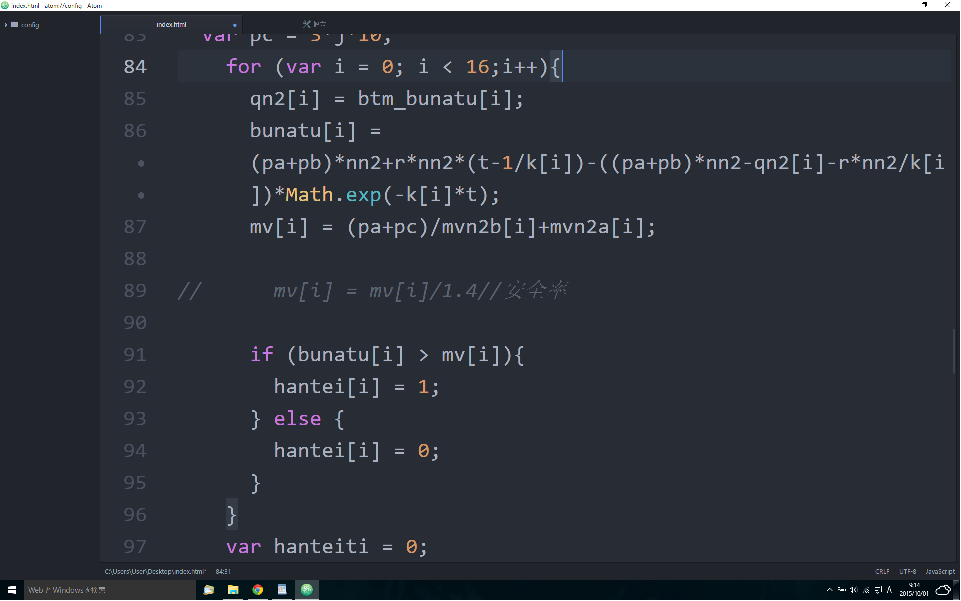Click the file path in status bar
This screenshot has height=601, width=961.
coord(154,571)
